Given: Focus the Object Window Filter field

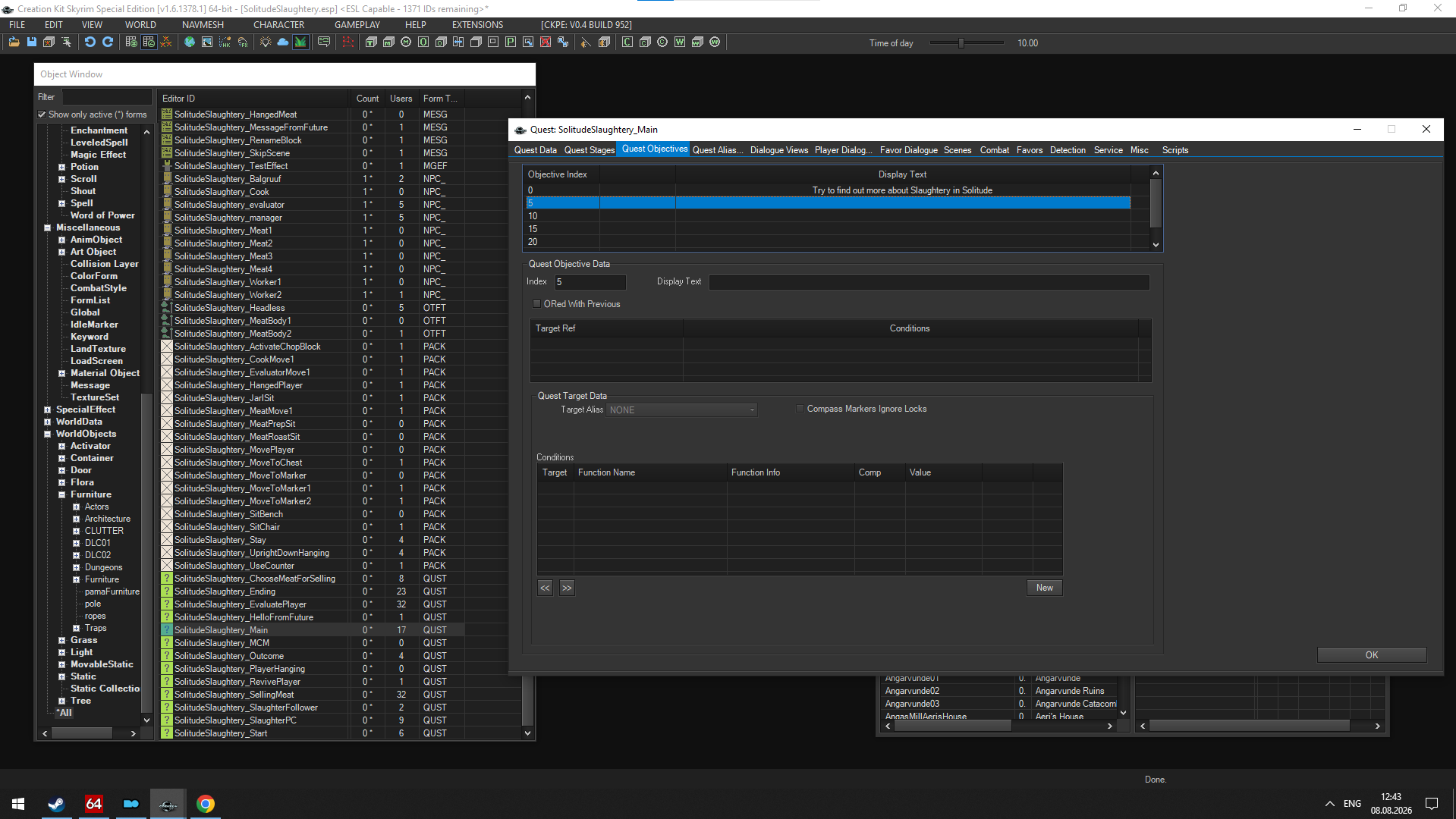Looking at the screenshot, I should pos(107,97).
